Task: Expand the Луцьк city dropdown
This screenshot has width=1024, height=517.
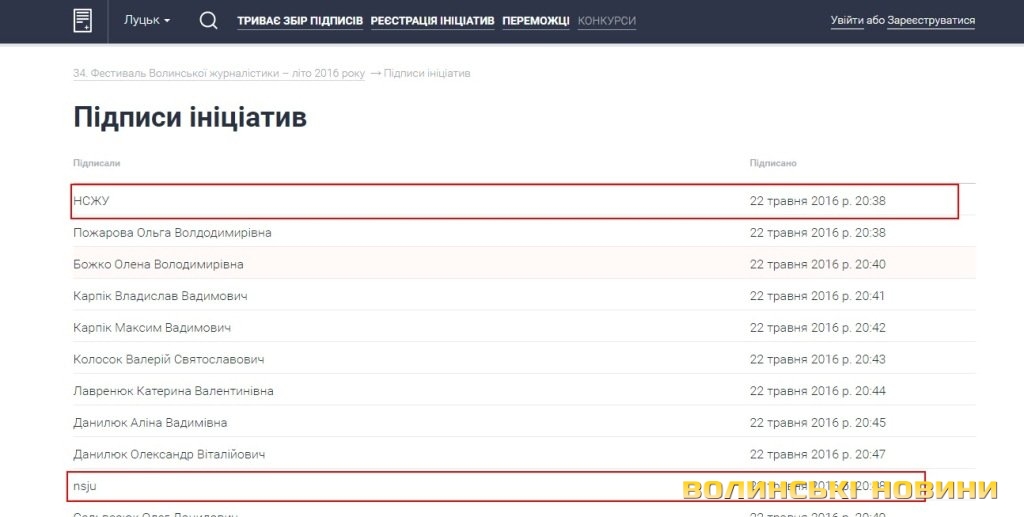Action: click(146, 20)
